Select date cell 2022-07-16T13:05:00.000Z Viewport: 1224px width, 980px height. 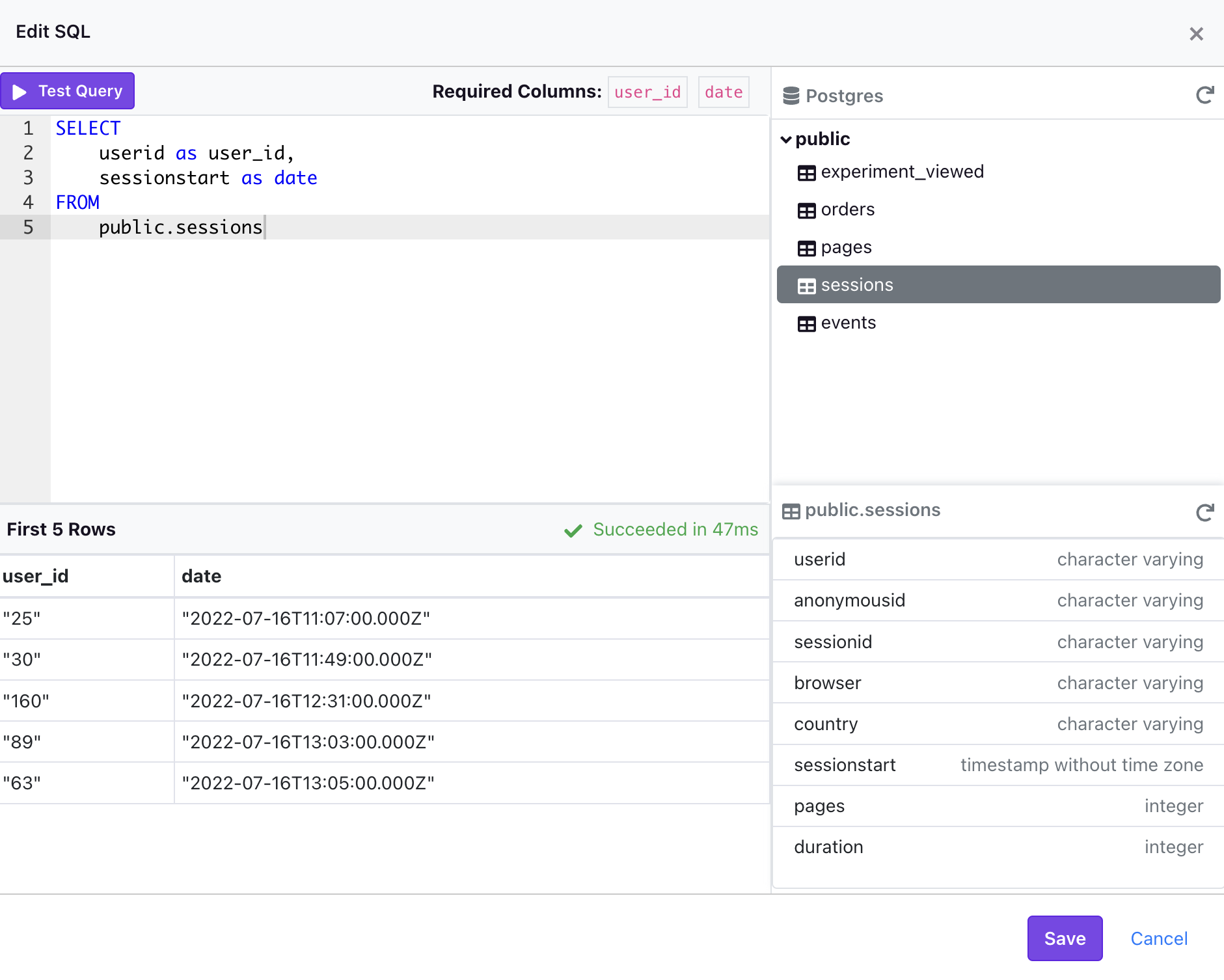(472, 783)
